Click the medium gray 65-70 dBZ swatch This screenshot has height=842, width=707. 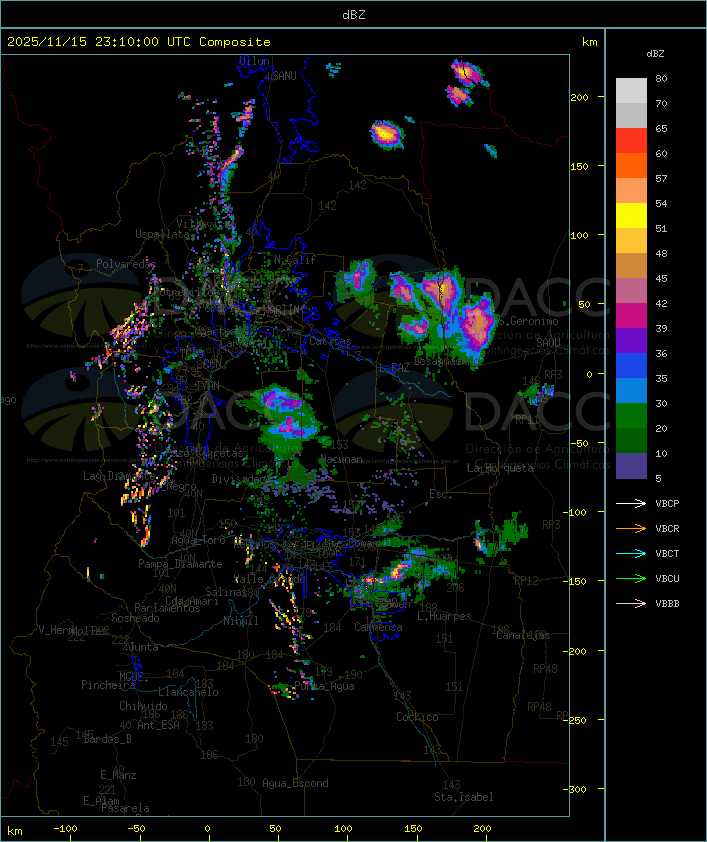[x=631, y=116]
